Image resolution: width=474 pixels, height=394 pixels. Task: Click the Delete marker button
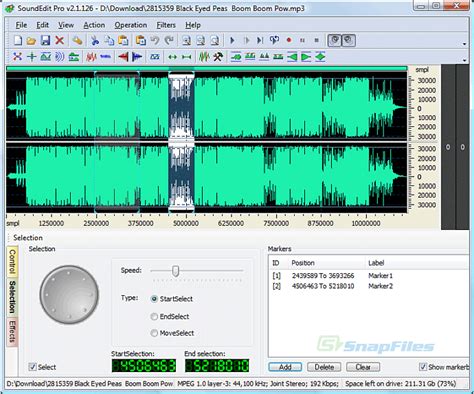tap(324, 367)
